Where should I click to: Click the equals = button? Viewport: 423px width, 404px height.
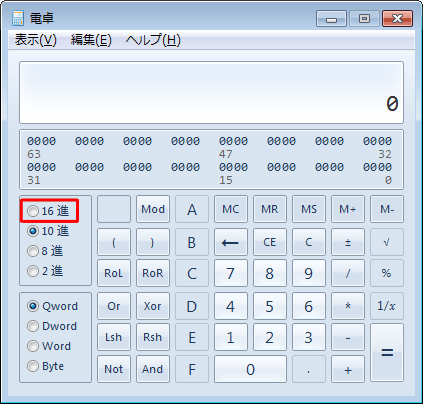pyautogui.click(x=387, y=353)
